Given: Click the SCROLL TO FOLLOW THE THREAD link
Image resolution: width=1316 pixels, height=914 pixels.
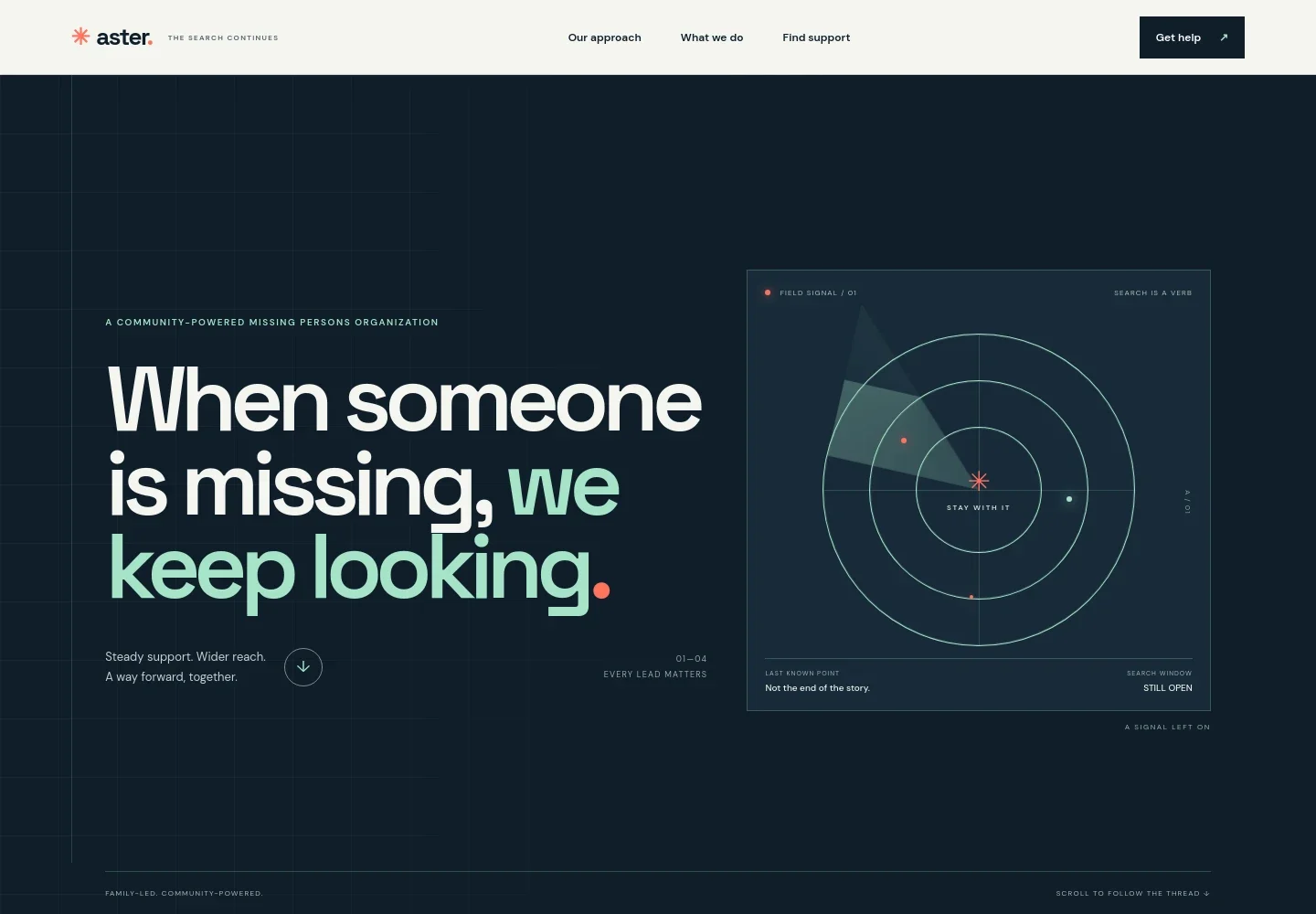Looking at the screenshot, I should pyautogui.click(x=1132, y=893).
